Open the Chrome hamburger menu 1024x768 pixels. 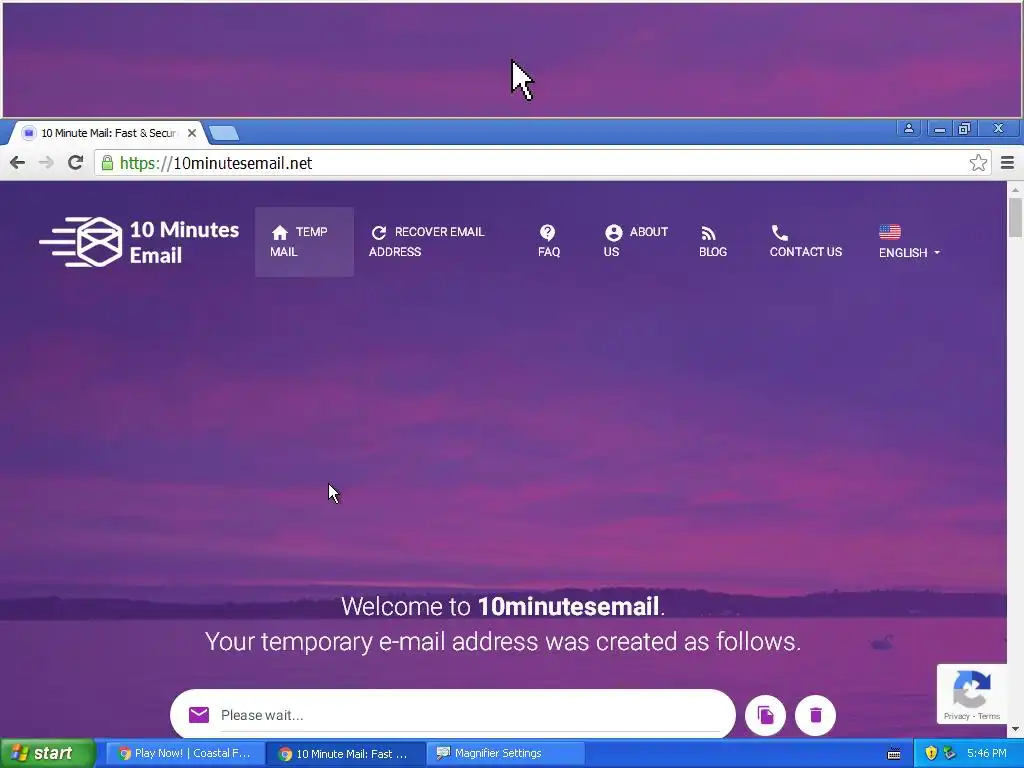[1007, 163]
